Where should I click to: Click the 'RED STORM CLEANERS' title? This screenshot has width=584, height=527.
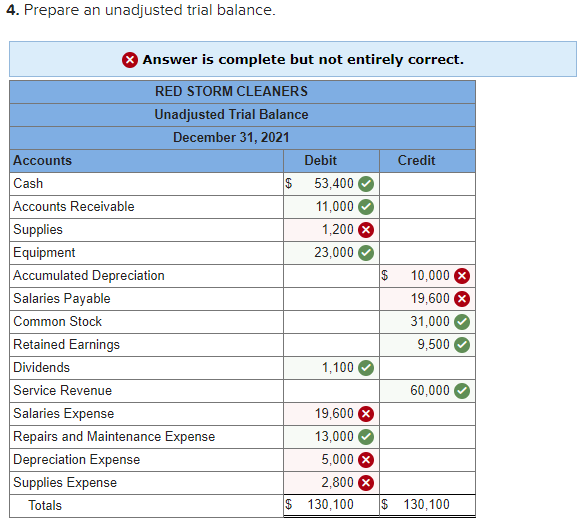pyautogui.click(x=231, y=92)
